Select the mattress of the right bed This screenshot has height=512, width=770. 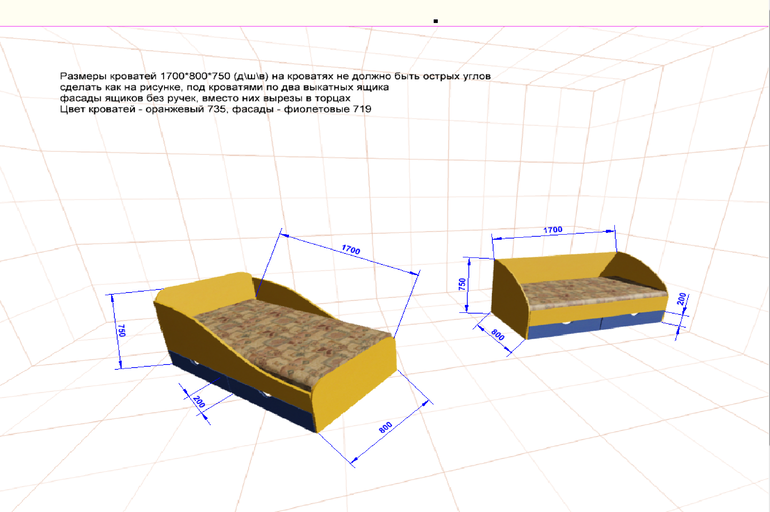point(588,293)
